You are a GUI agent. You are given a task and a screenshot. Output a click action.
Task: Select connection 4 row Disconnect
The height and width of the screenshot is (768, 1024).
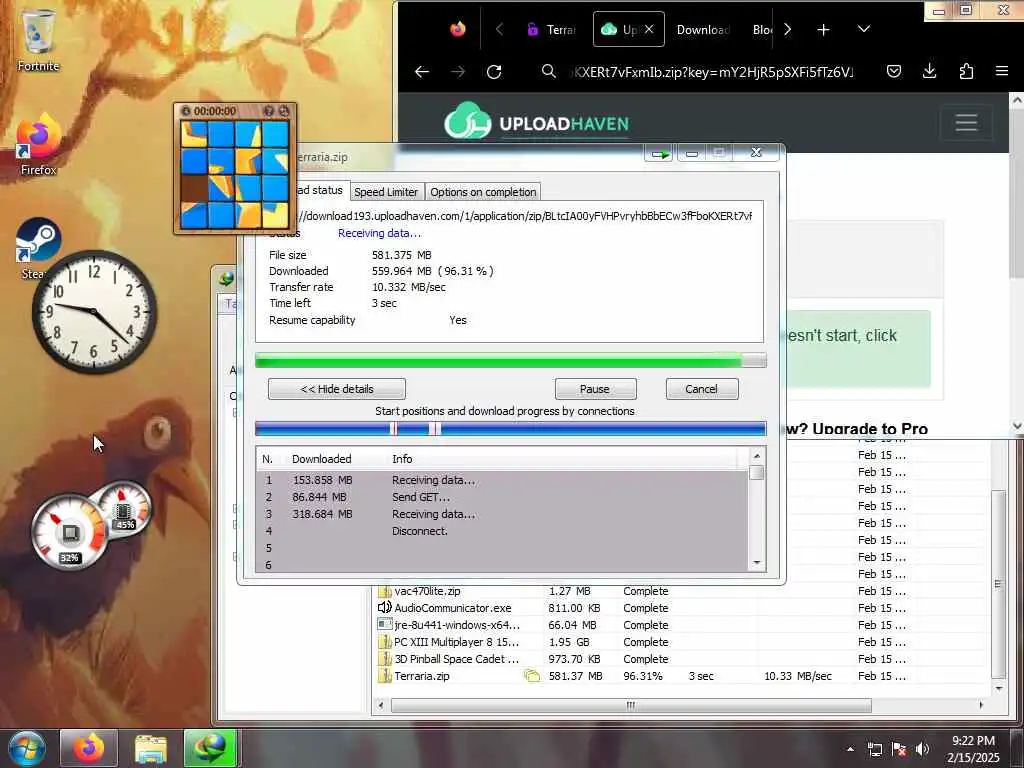[x=502, y=531]
